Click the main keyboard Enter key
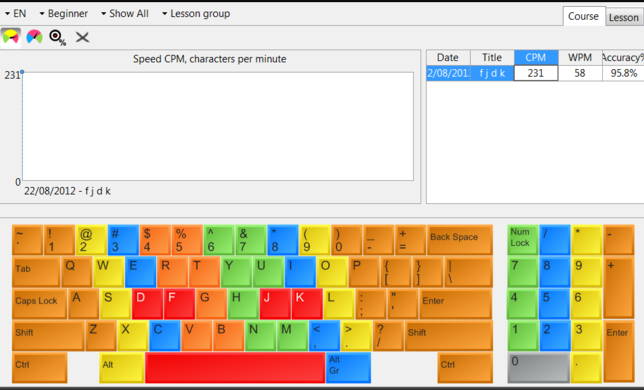Image resolution: width=644 pixels, height=390 pixels. click(x=456, y=304)
